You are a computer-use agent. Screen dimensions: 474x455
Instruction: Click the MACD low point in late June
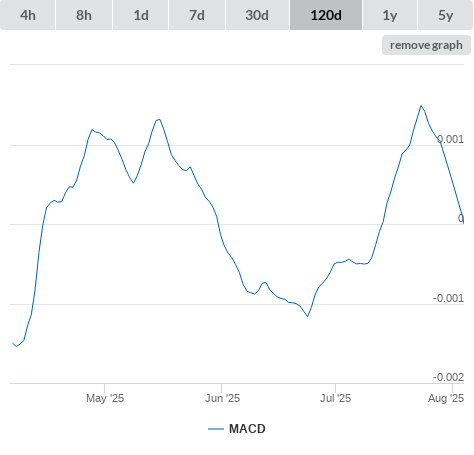tap(307, 316)
